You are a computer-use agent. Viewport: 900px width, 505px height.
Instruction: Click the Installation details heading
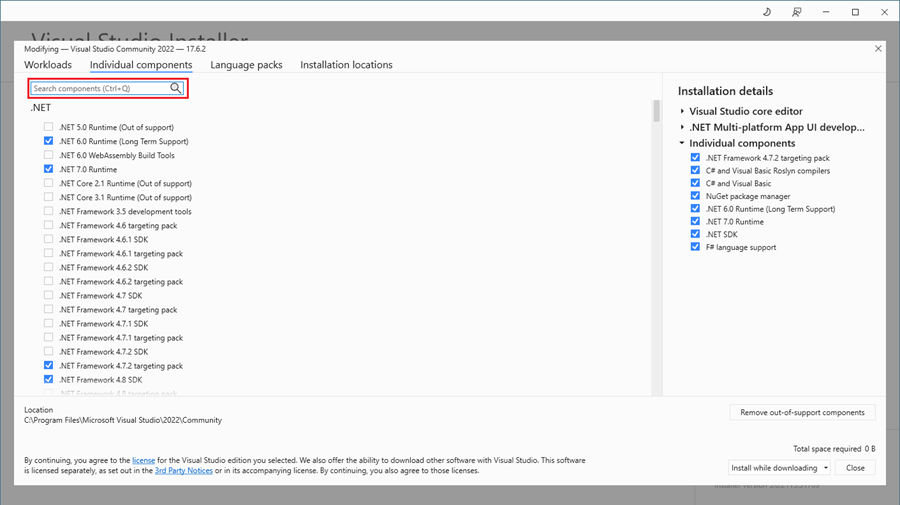pyautogui.click(x=726, y=91)
